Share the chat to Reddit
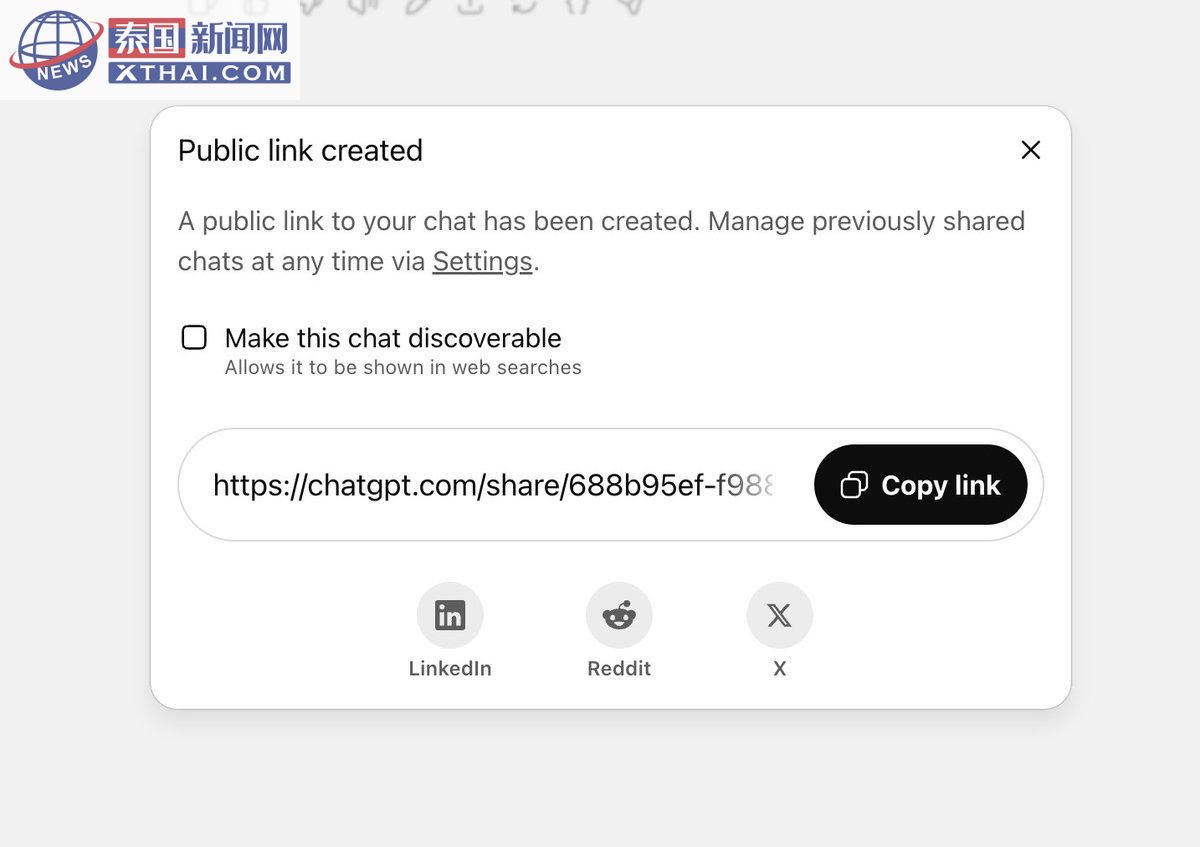 point(619,615)
